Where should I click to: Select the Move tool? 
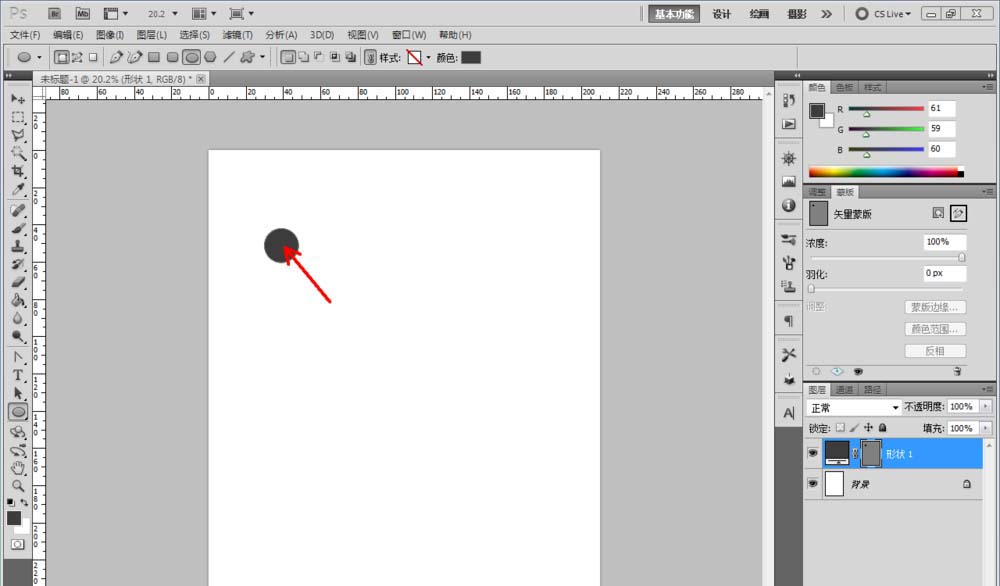point(18,99)
